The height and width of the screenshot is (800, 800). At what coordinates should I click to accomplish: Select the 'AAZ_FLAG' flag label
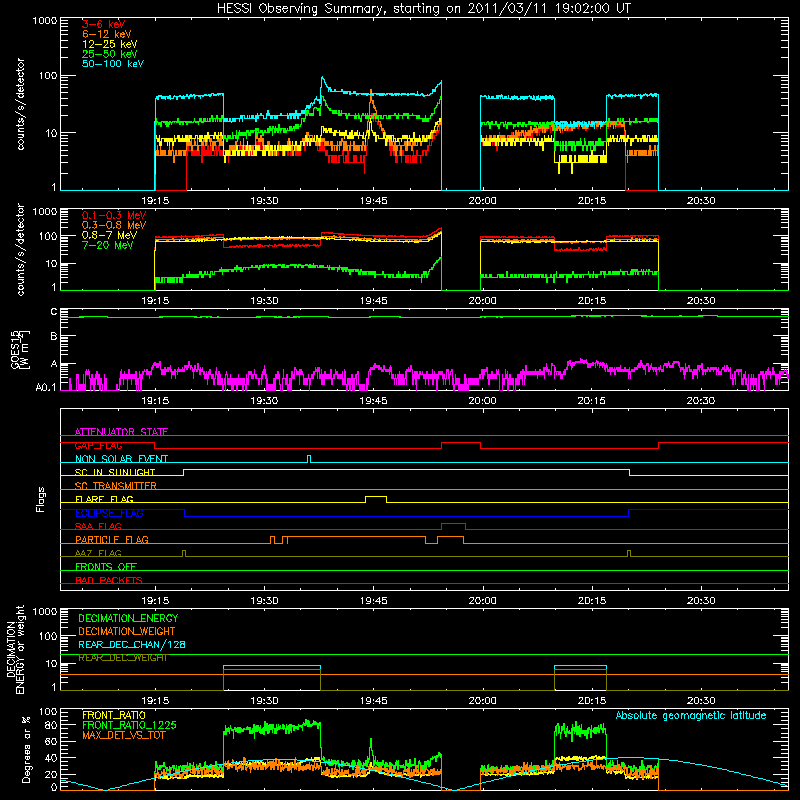98,553
